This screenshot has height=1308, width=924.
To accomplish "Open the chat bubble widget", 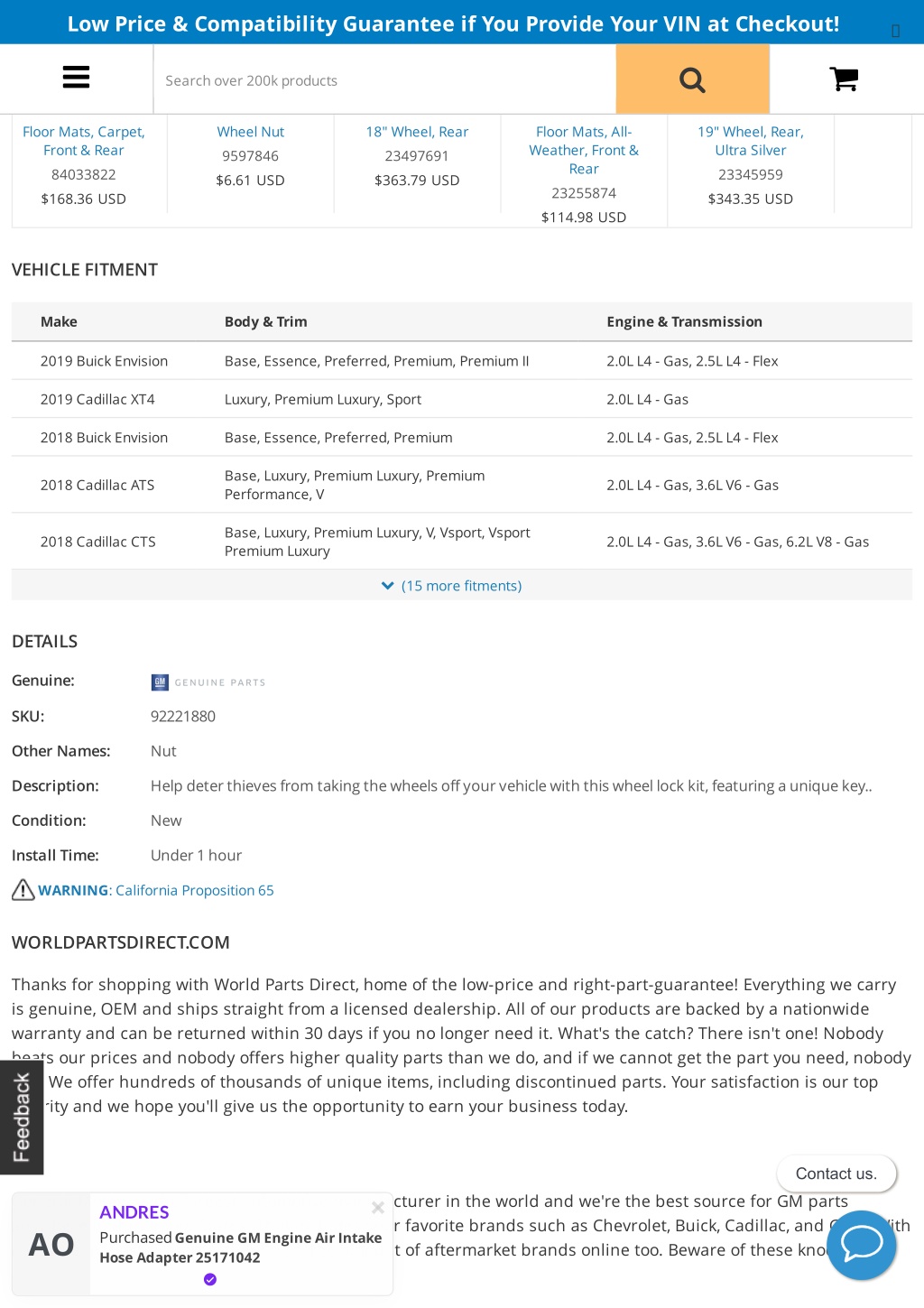I will 861,1245.
